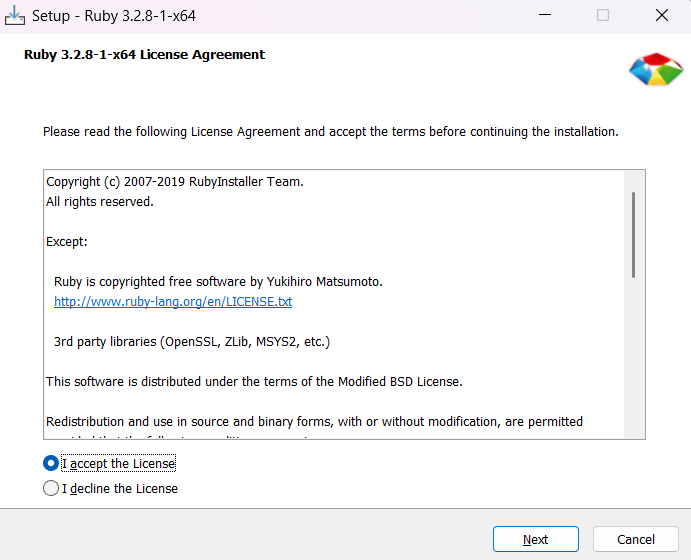Viewport: 691px width, 560px height.
Task: Click the Setup installer icon in title bar
Action: coord(15,16)
